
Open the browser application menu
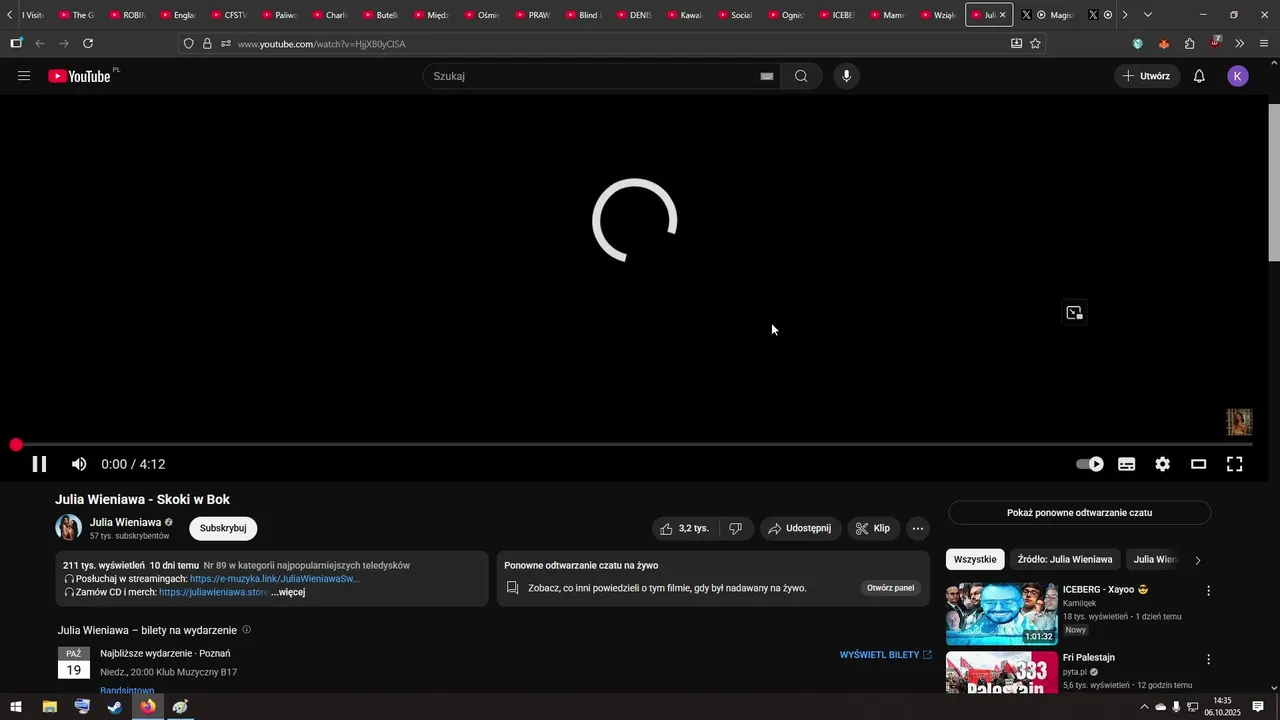[x=1264, y=43]
